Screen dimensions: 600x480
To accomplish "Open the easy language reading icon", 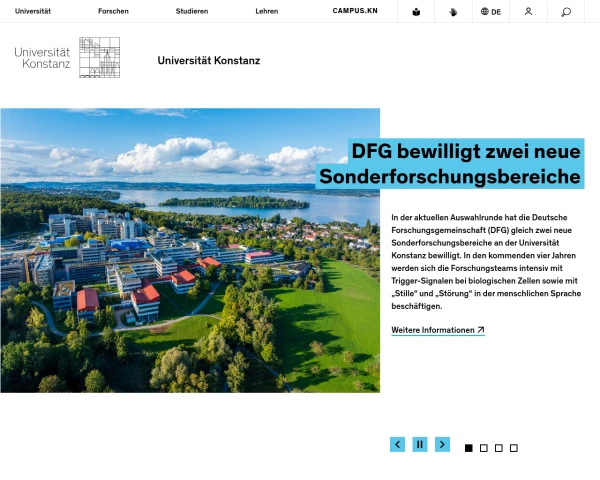I will click(416, 11).
